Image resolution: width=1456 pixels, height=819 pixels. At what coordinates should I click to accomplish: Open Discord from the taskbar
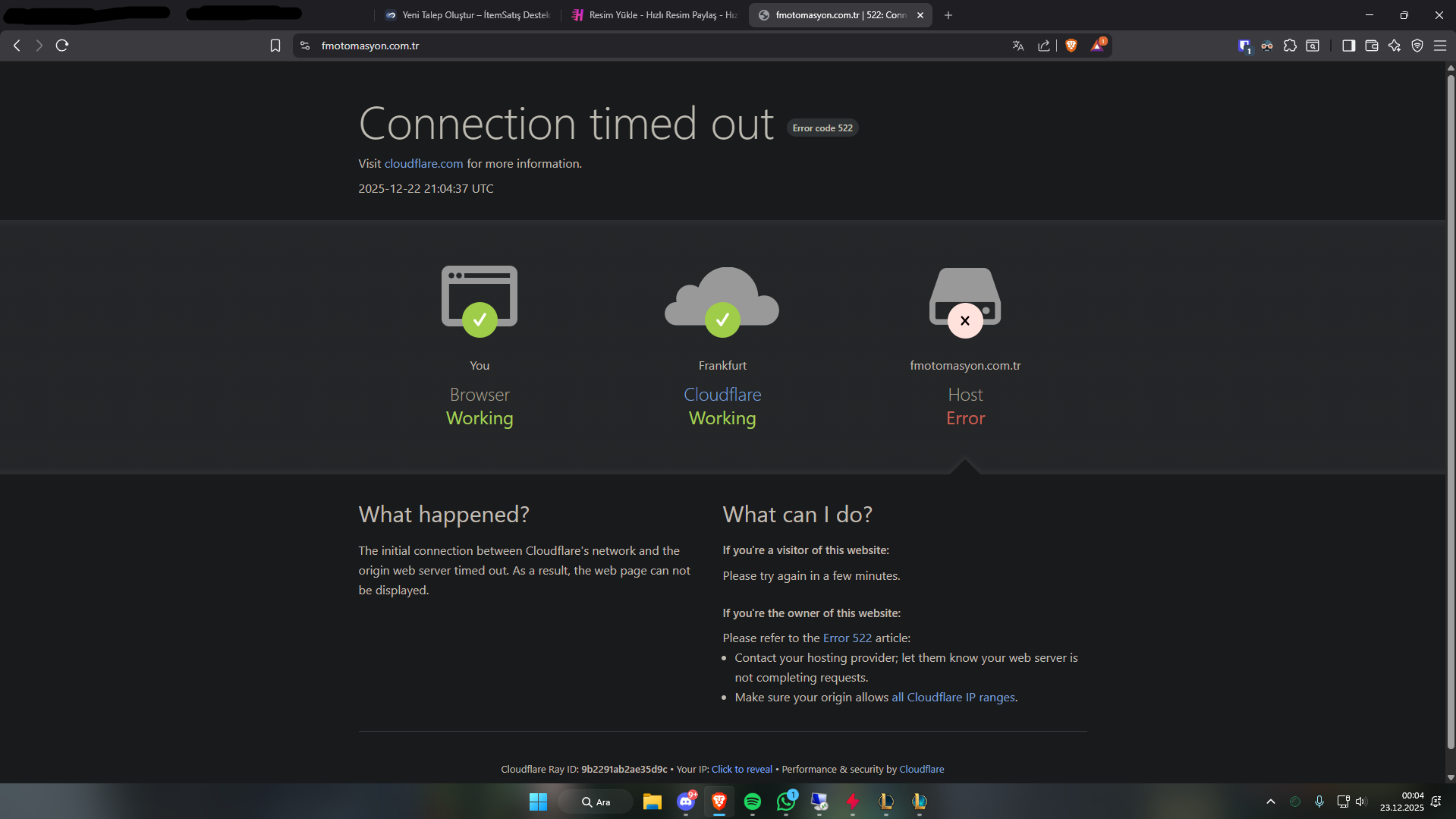[686, 802]
